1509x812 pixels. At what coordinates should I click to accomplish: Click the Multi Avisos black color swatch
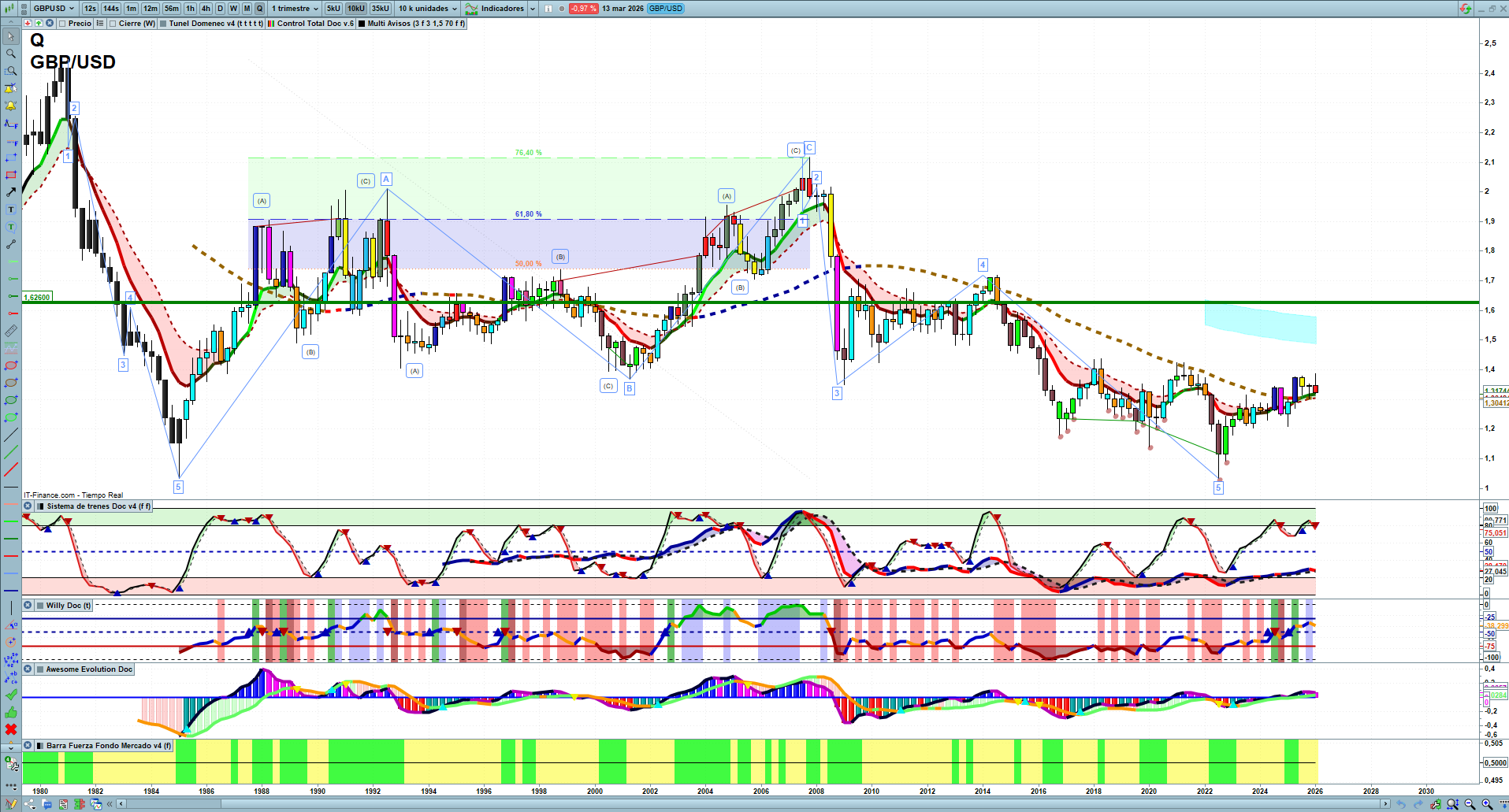pos(362,24)
